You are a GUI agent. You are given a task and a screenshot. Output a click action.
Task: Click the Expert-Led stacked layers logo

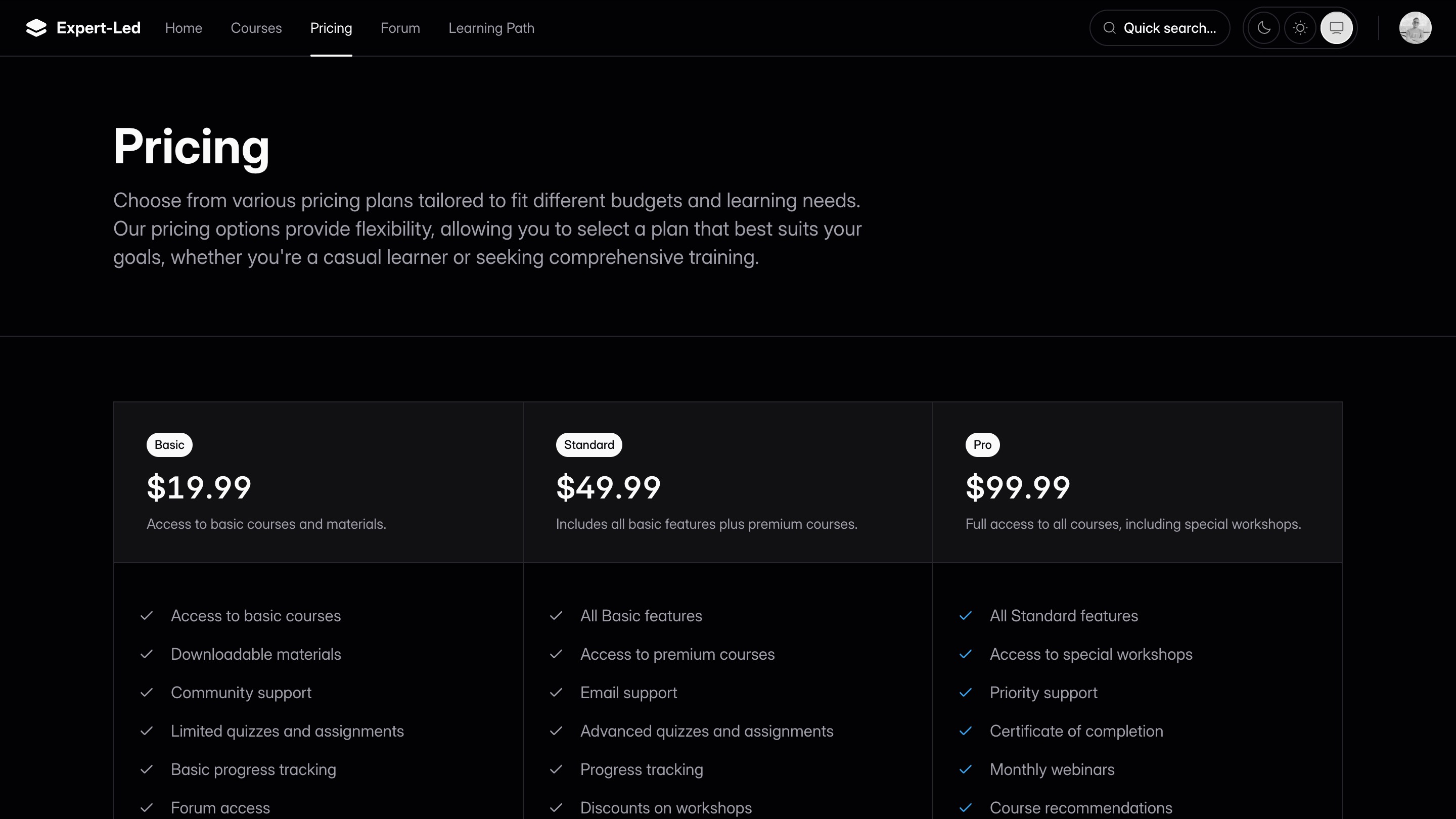pos(36,28)
